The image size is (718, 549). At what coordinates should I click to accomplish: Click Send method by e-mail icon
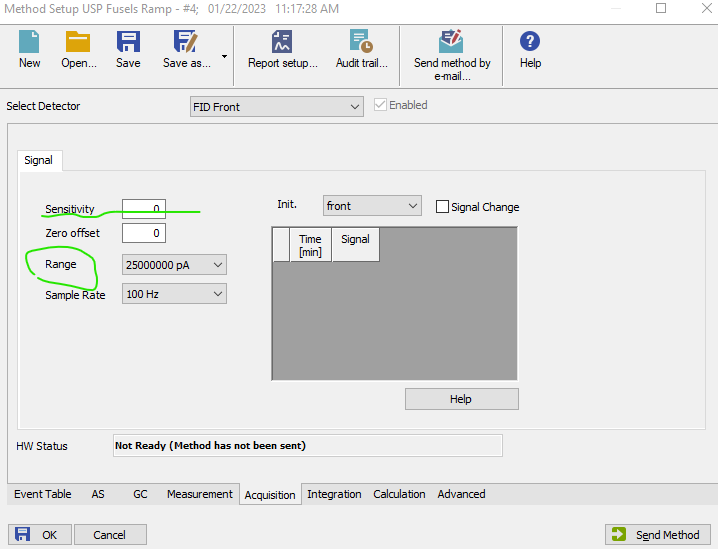point(451,42)
